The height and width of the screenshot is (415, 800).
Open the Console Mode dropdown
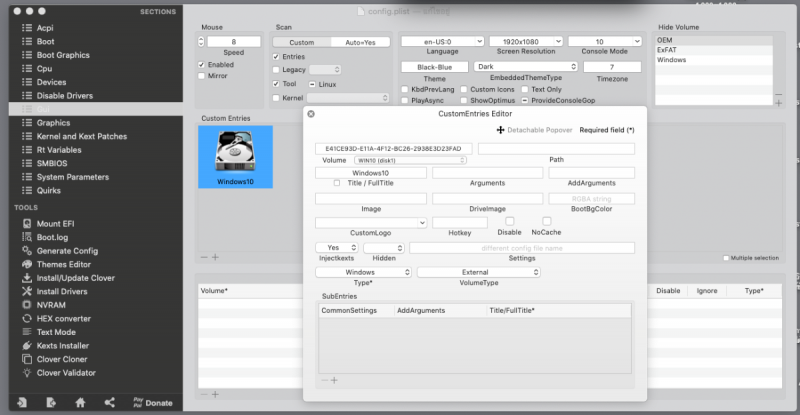click(x=605, y=41)
